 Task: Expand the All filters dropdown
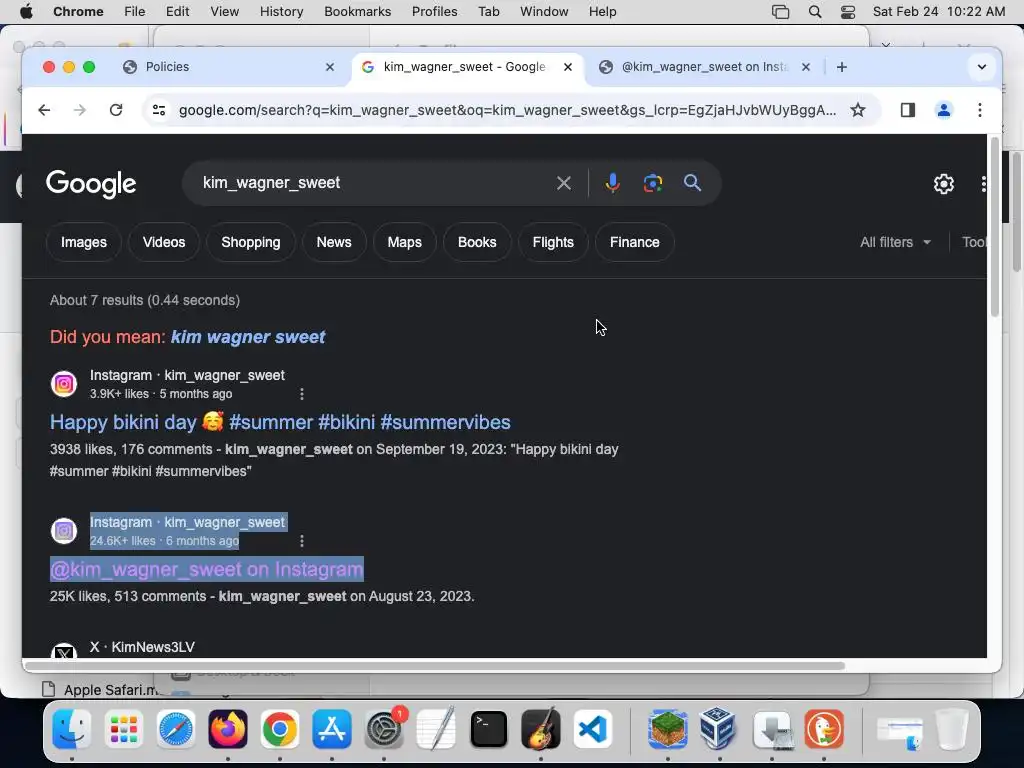895,242
